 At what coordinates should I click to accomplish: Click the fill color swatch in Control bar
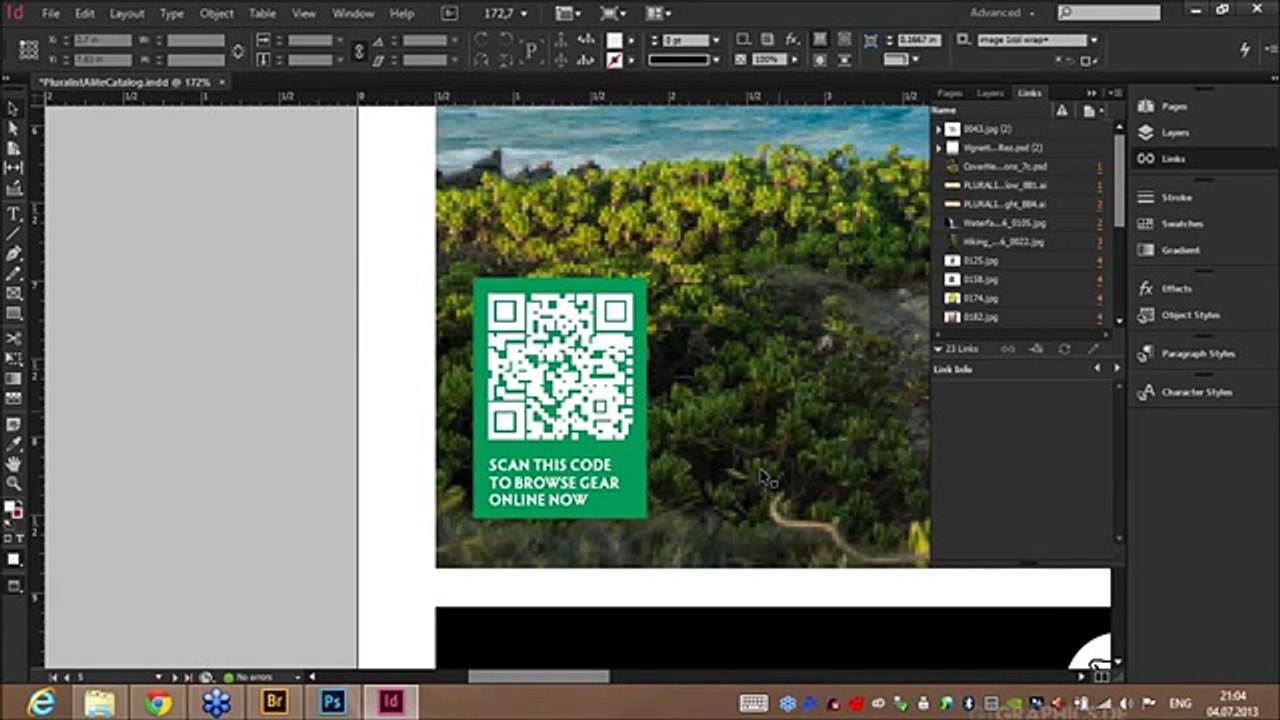click(x=614, y=40)
